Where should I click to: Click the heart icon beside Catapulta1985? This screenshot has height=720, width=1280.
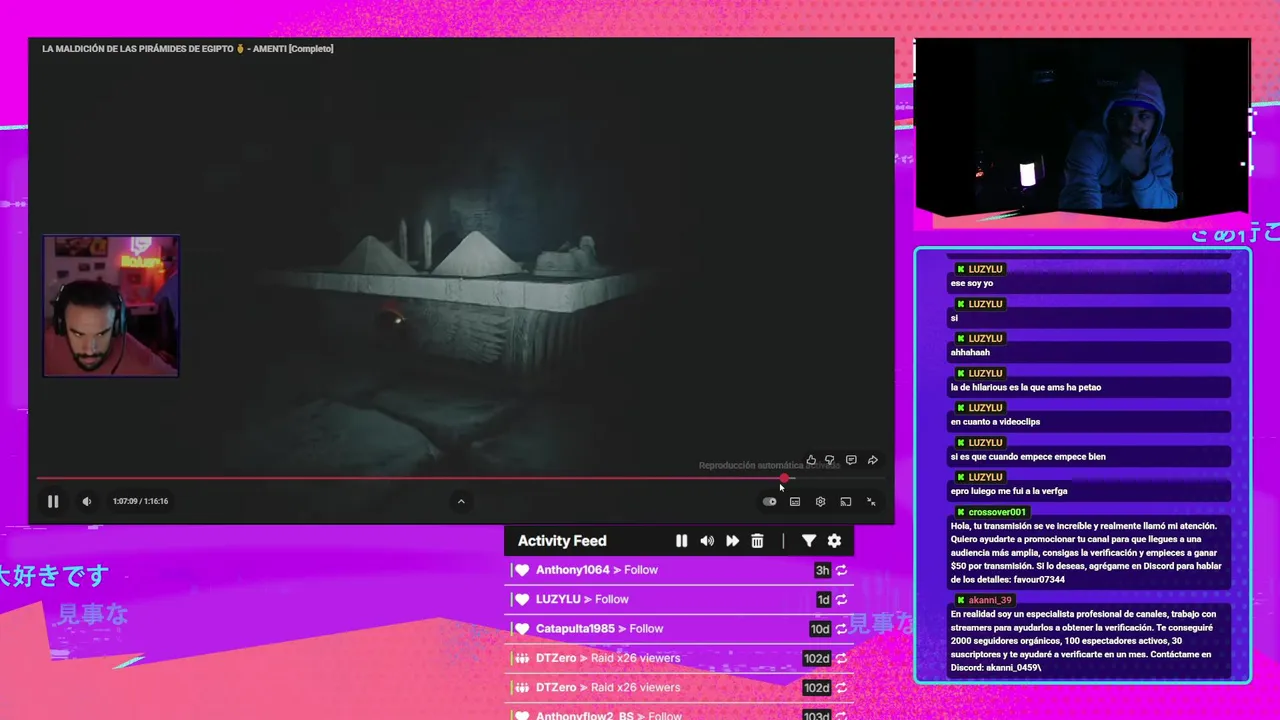click(521, 629)
